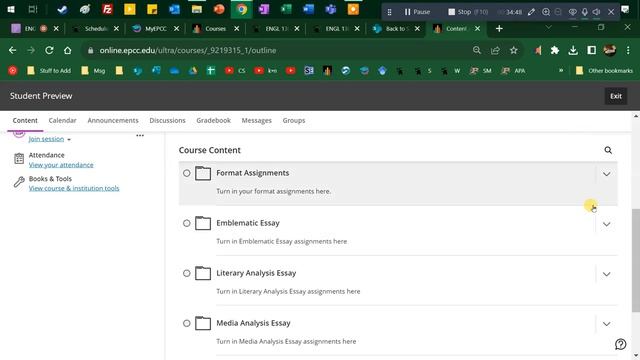Screen dimensions: 640x360
Task: Toggle the Media Analysis Essay progress circle
Action: coord(187,323)
